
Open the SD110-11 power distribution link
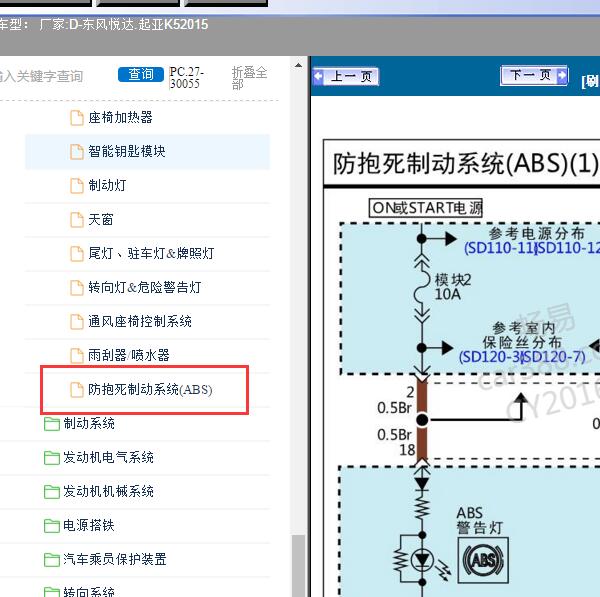click(x=499, y=248)
